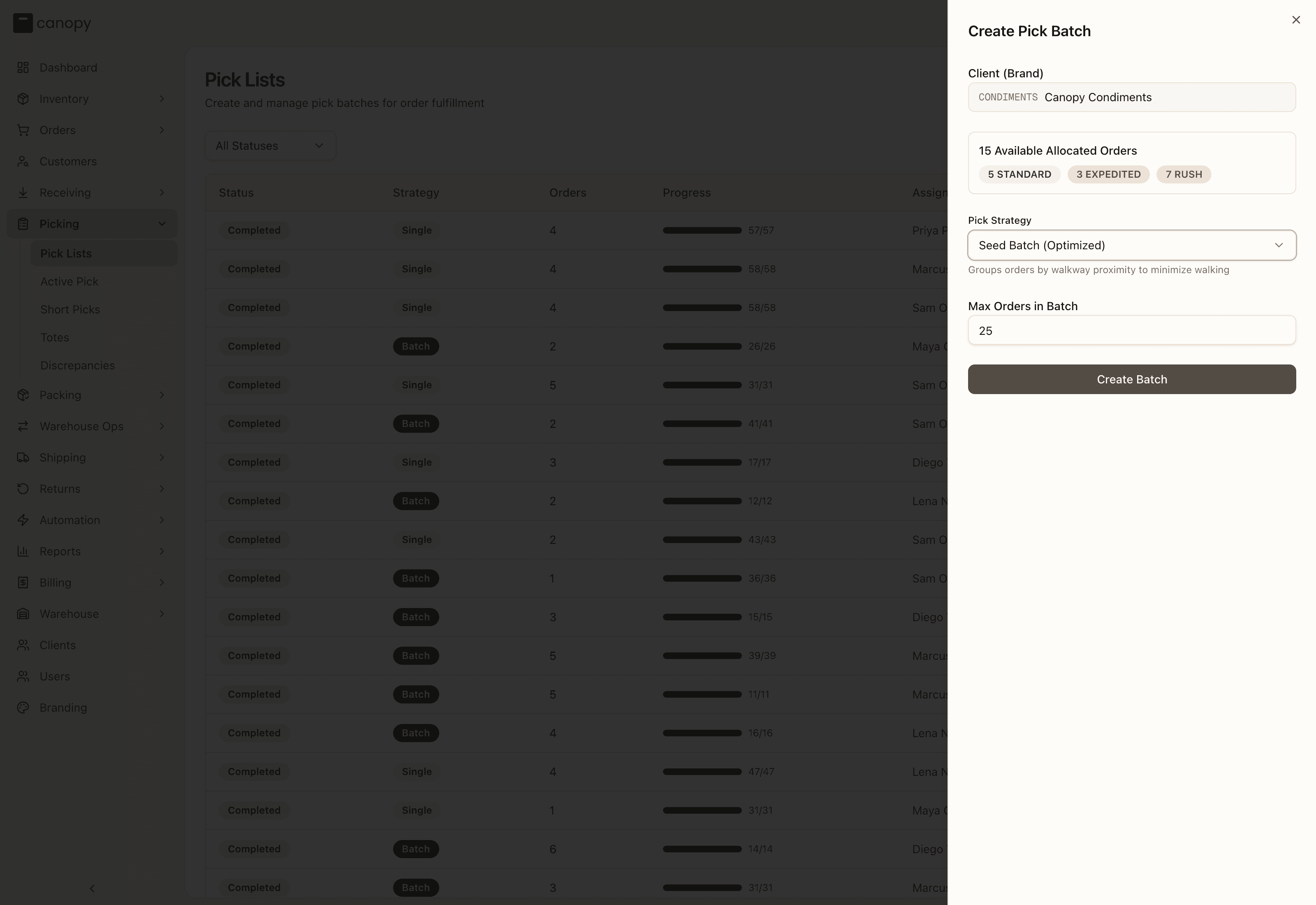
Task: Click the Create Batch button
Action: [1131, 379]
